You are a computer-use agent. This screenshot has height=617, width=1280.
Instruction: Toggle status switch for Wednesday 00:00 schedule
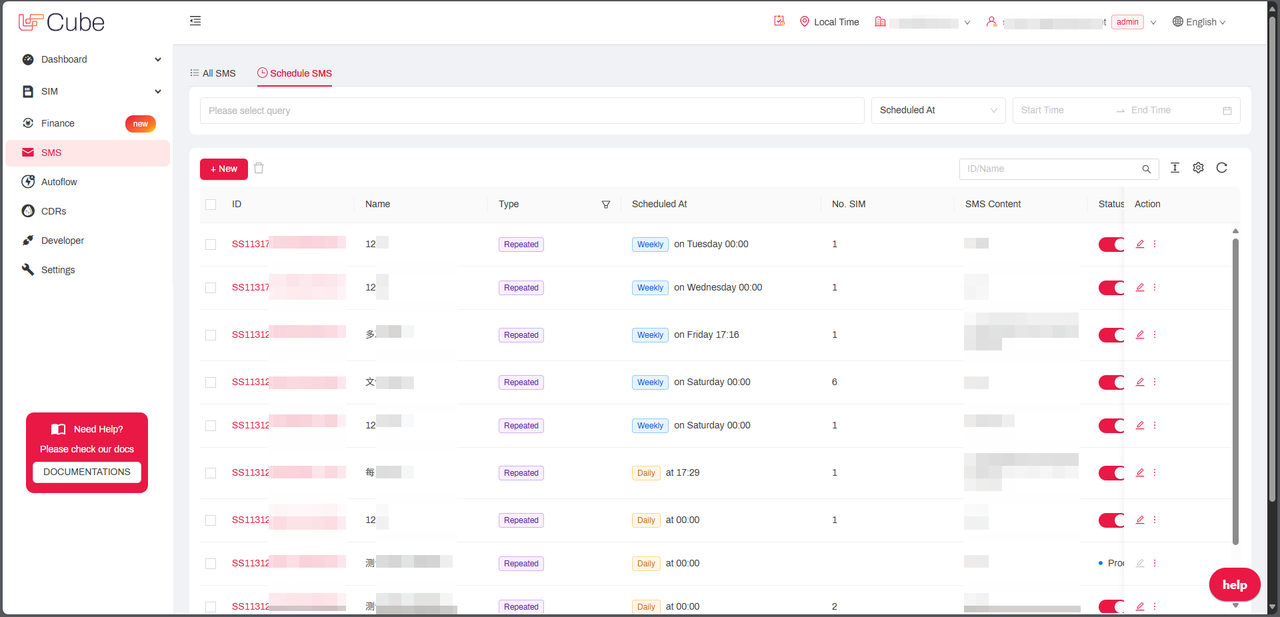point(1111,288)
